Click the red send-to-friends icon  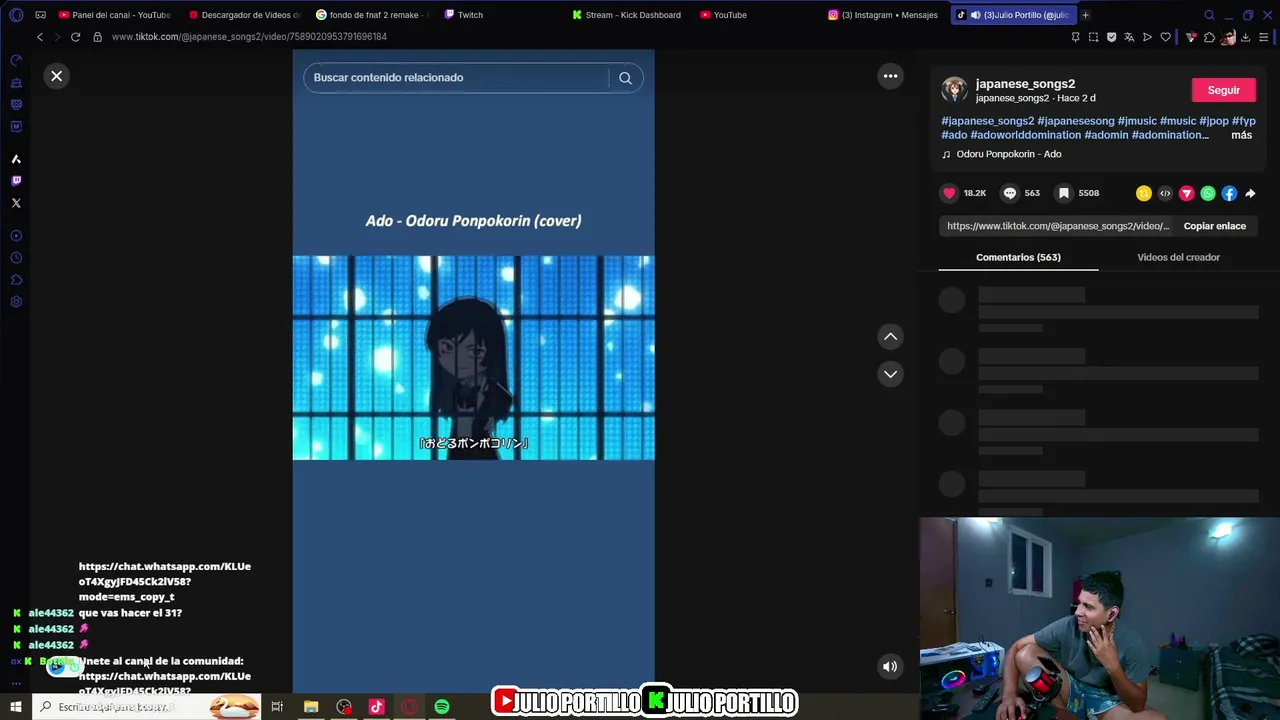pos(1187,193)
